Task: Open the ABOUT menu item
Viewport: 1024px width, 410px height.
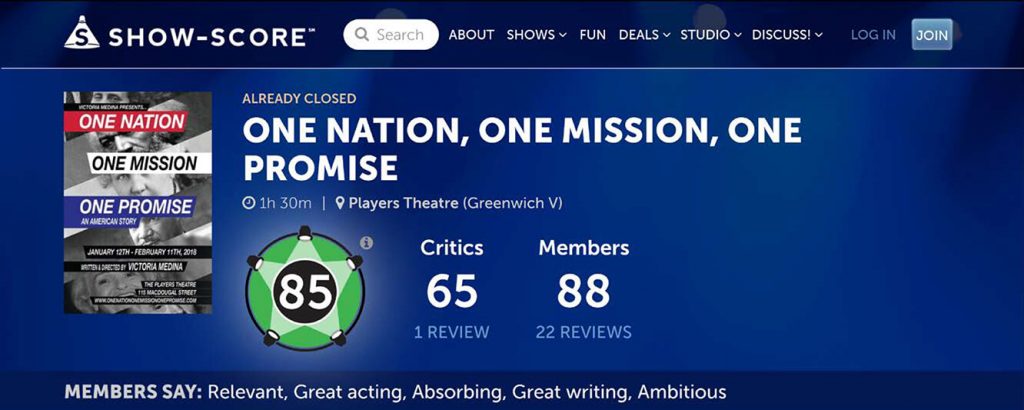Action: pyautogui.click(x=472, y=35)
